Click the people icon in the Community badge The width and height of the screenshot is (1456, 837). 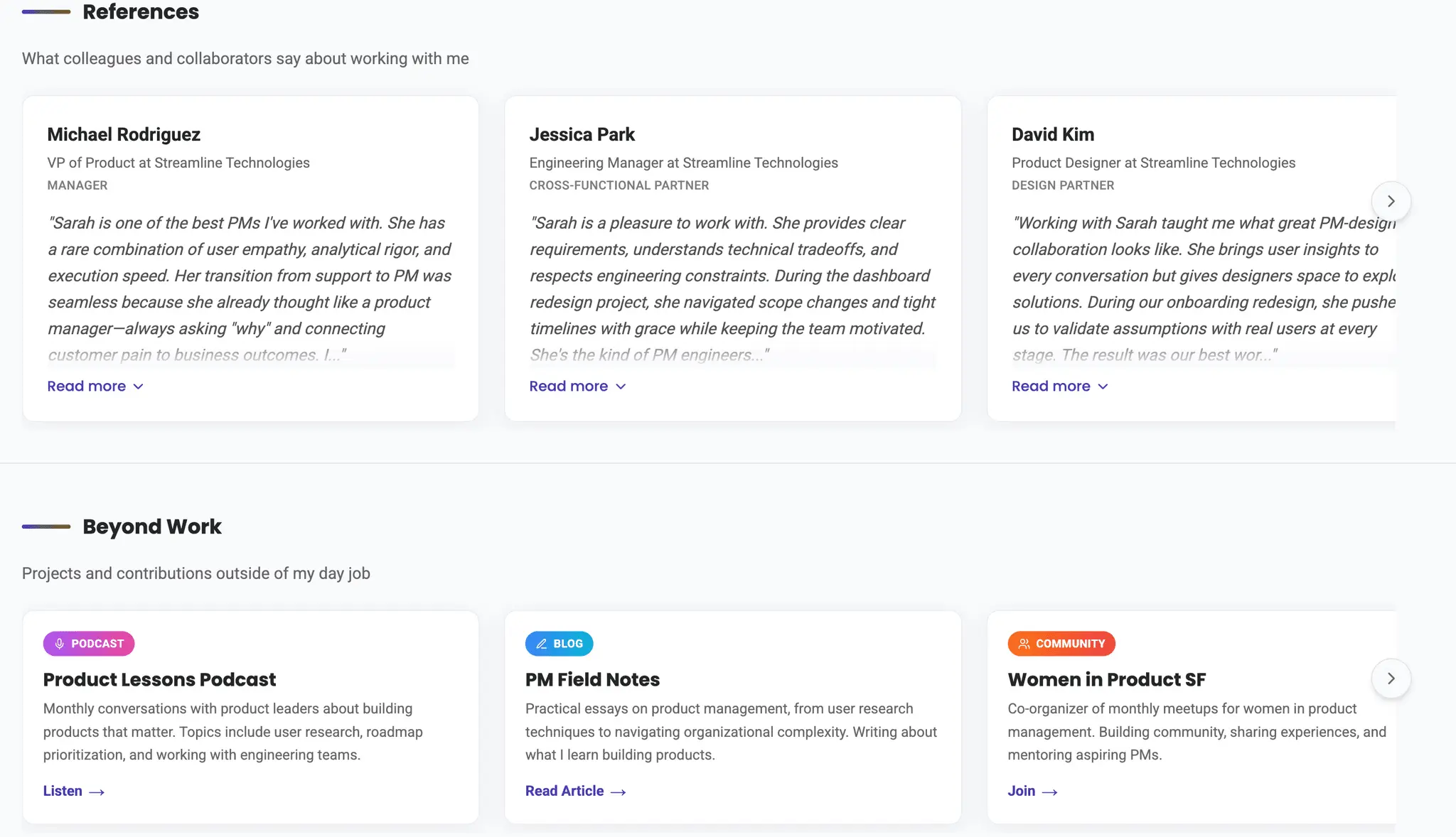tap(1024, 644)
